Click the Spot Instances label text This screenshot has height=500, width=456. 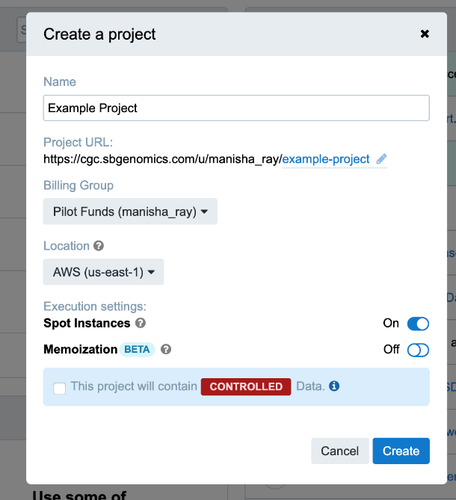click(87, 323)
